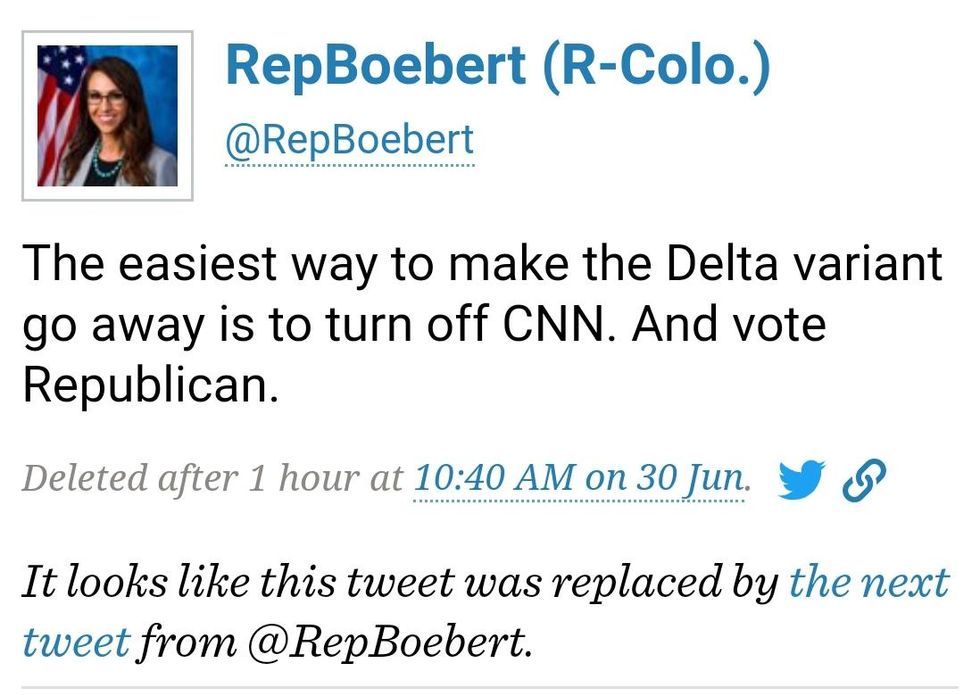Image resolution: width=980 pixels, height=695 pixels.
Task: Follow the "the next tweet" link
Action: pyautogui.click(x=868, y=581)
